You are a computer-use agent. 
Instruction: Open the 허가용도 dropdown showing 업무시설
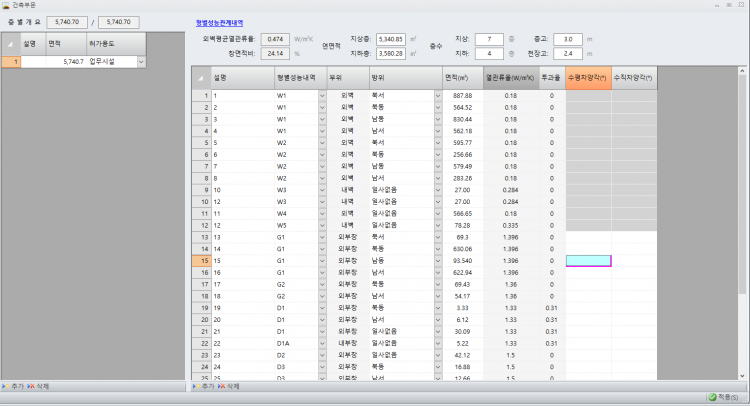(140, 62)
